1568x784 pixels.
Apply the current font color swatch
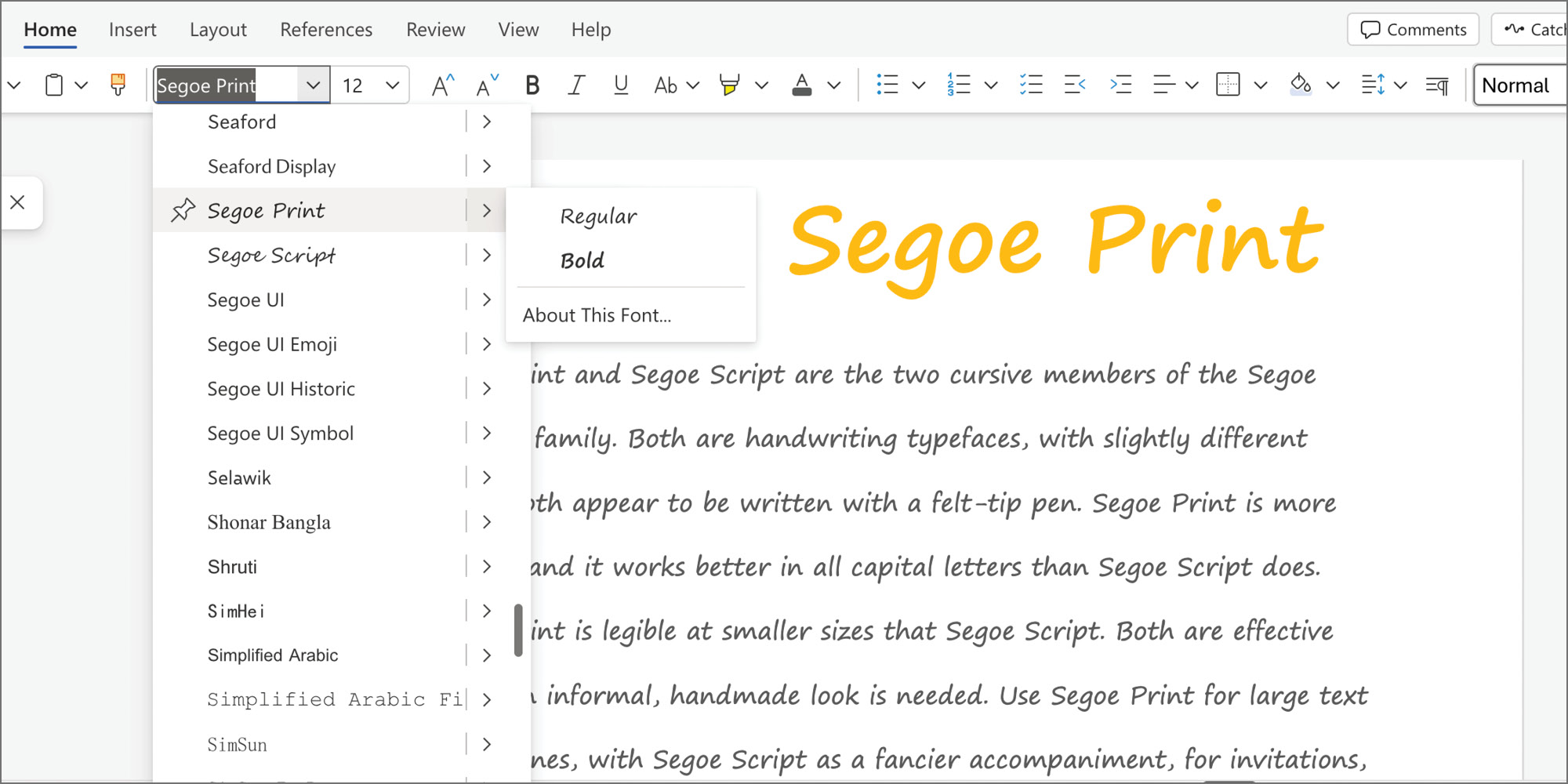(x=801, y=85)
